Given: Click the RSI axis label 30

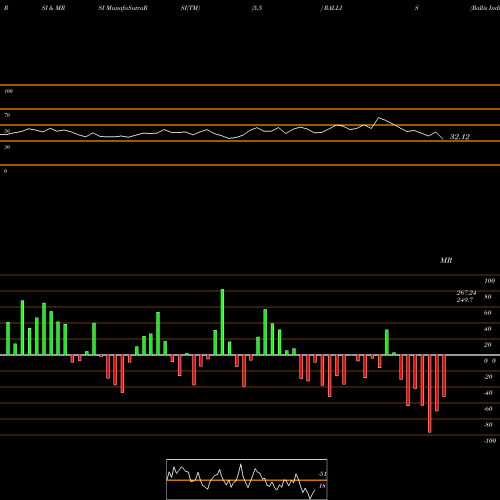Looking at the screenshot, I should pos(7,147).
